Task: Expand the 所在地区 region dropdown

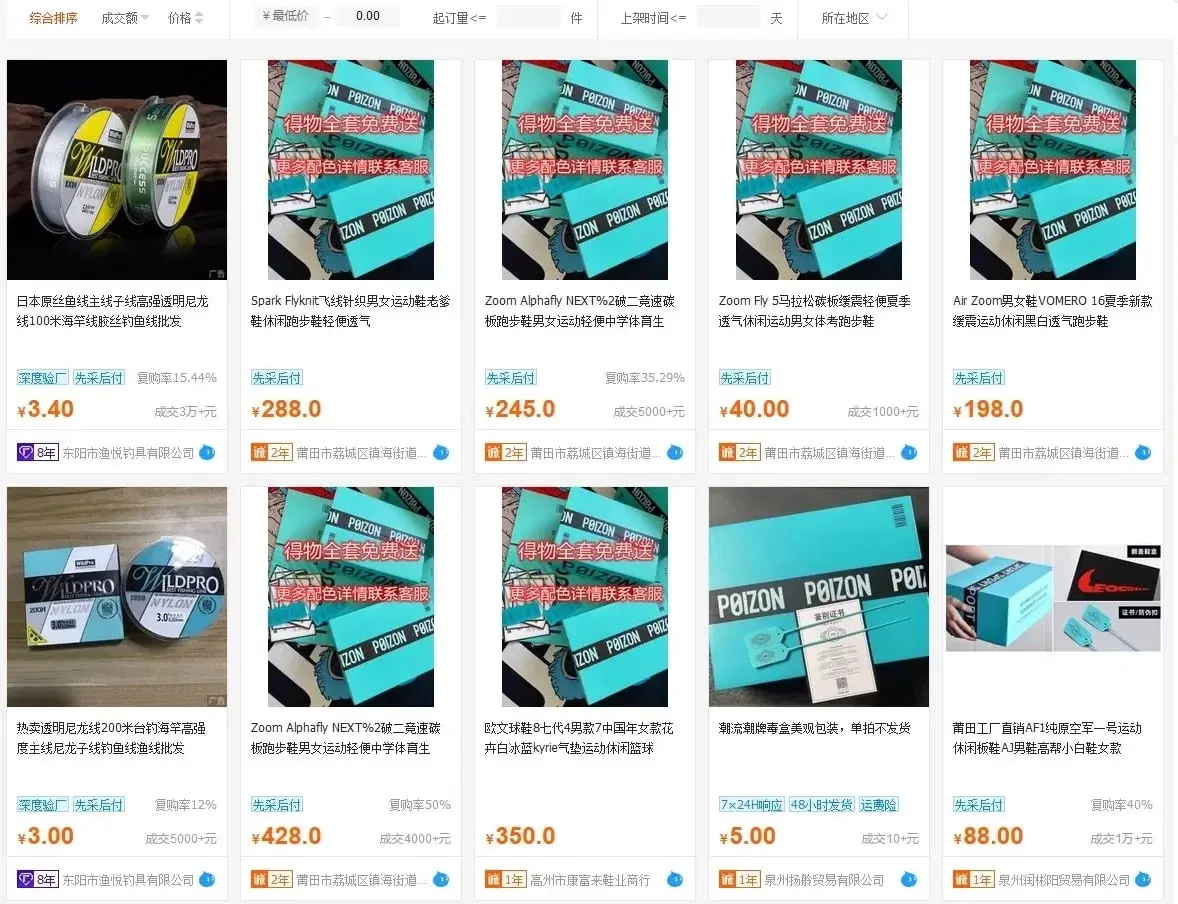Action: 853,18
